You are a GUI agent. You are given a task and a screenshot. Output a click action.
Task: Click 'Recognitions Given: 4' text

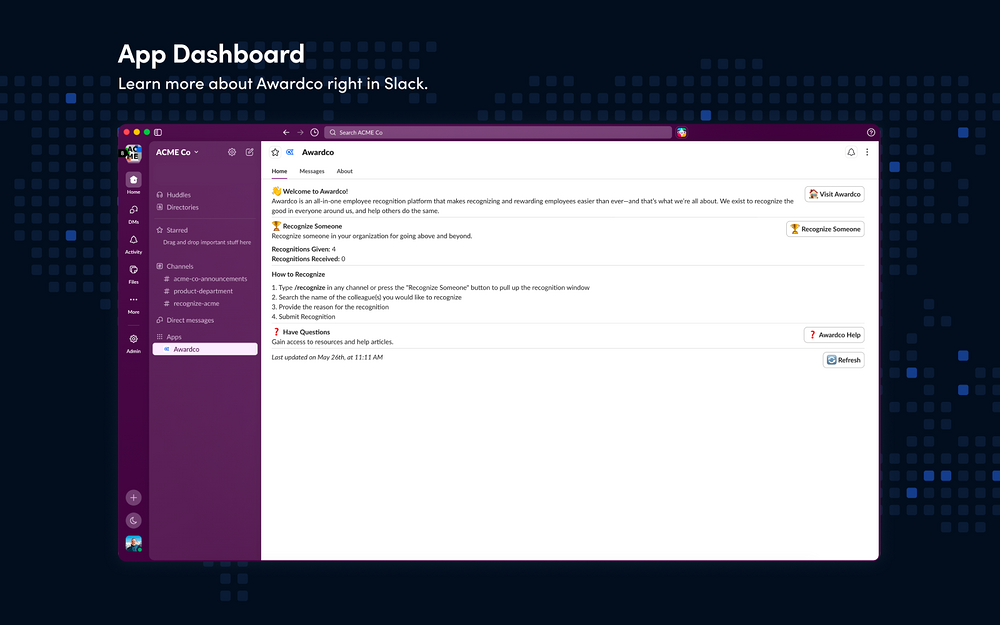click(x=304, y=249)
